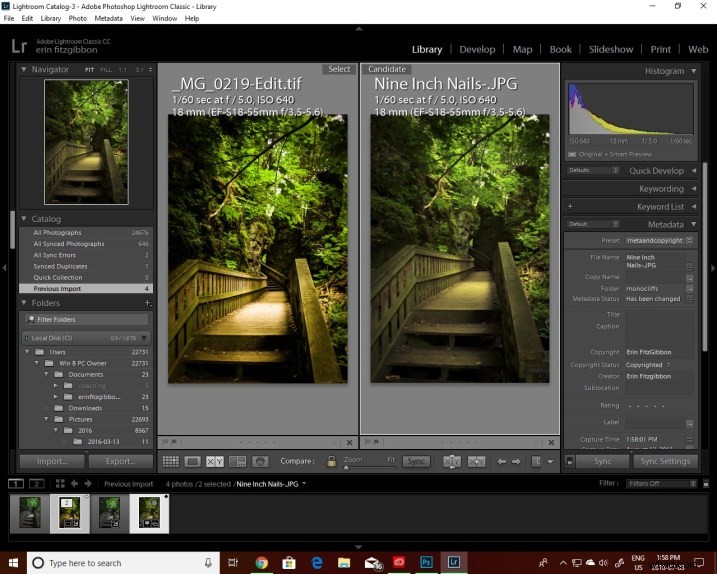
Task: Click the Swap select and candidate icon
Action: coord(452,461)
